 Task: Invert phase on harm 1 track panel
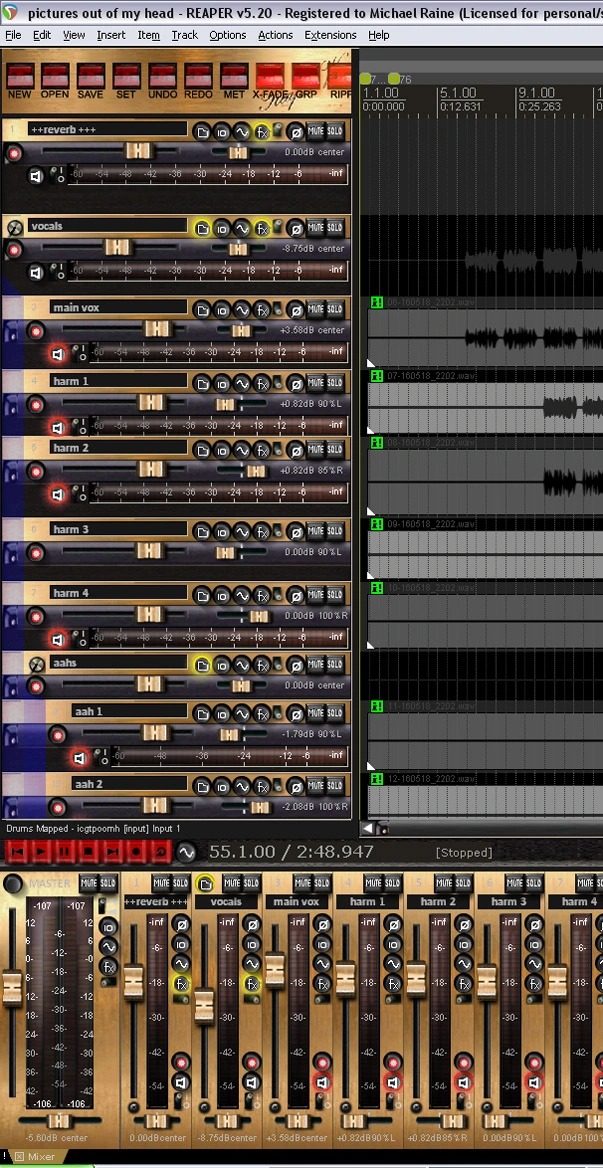[296, 384]
